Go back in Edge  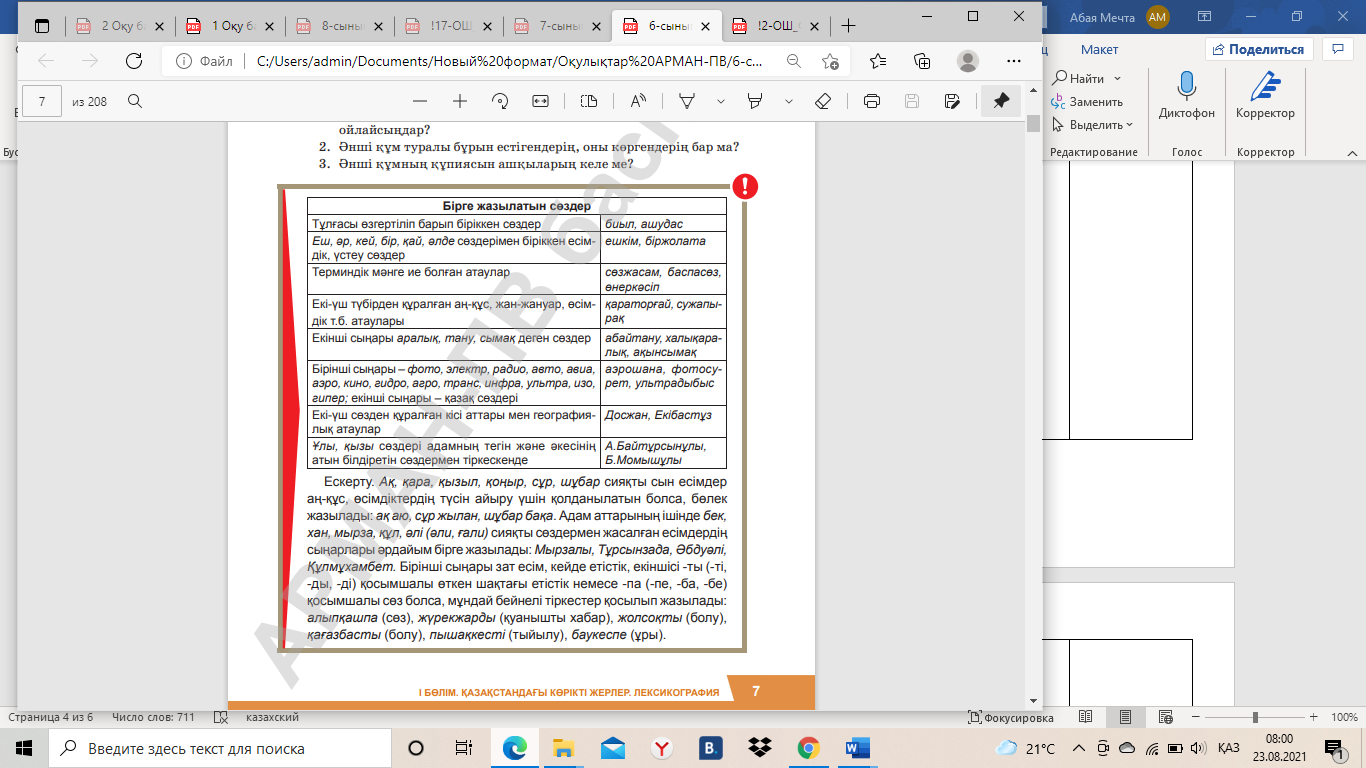click(46, 61)
